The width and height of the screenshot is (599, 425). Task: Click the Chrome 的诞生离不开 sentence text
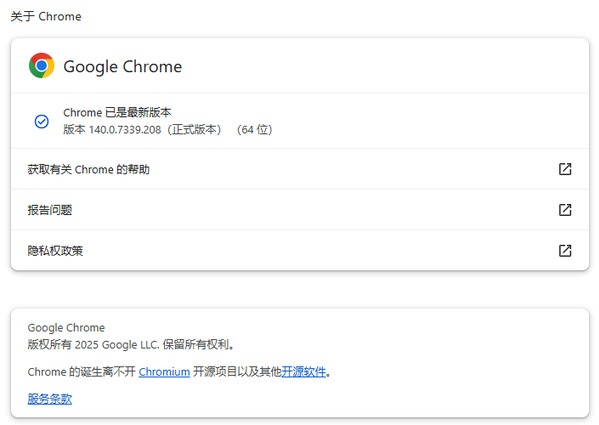pyautogui.click(x=82, y=372)
